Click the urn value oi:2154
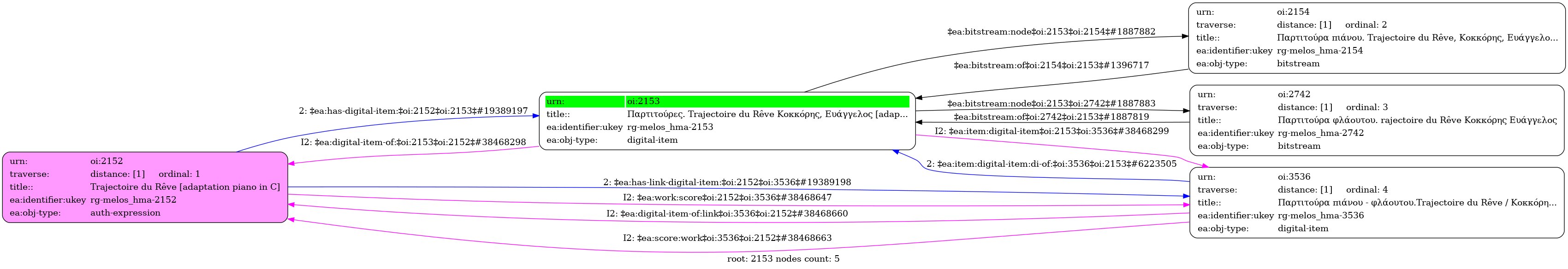 pyautogui.click(x=1293, y=12)
